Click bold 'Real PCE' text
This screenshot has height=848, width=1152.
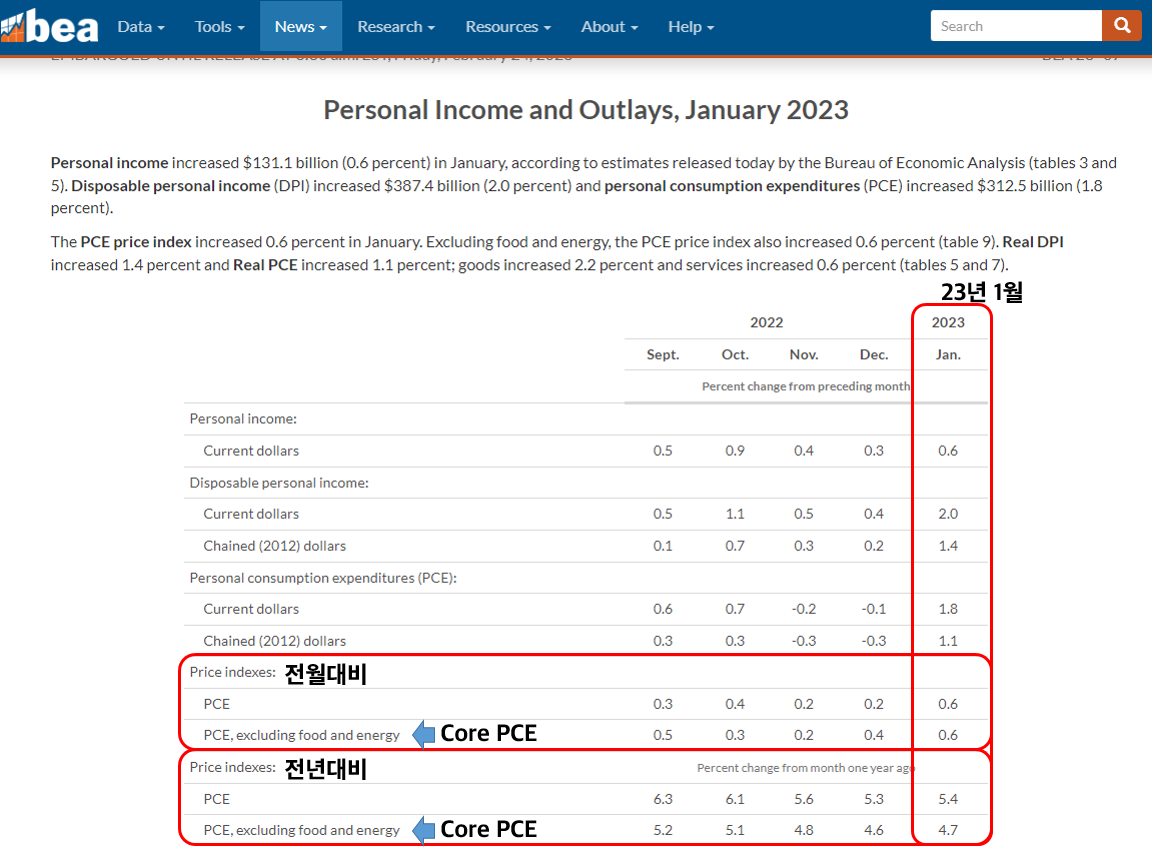pos(265,265)
